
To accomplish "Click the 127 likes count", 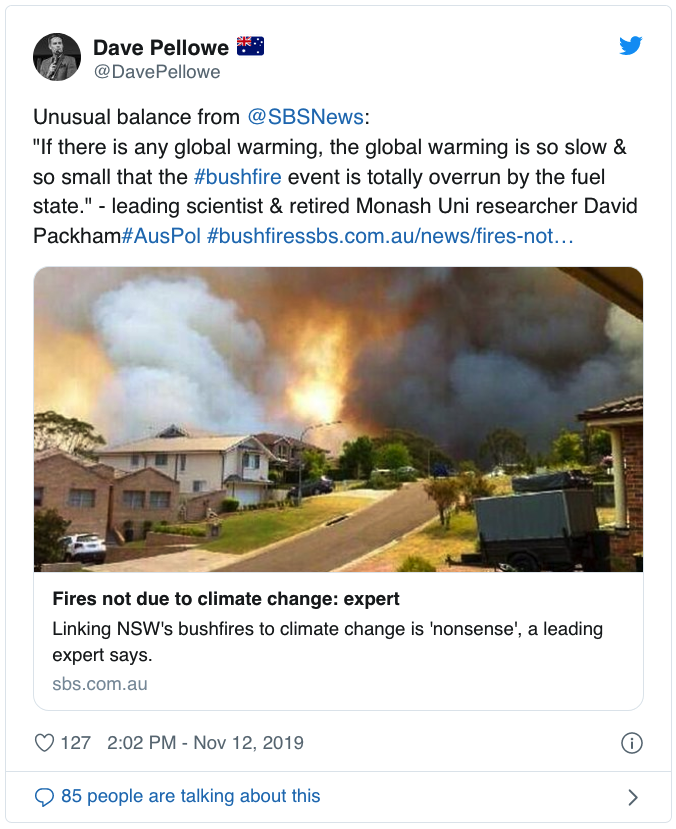I will [76, 743].
